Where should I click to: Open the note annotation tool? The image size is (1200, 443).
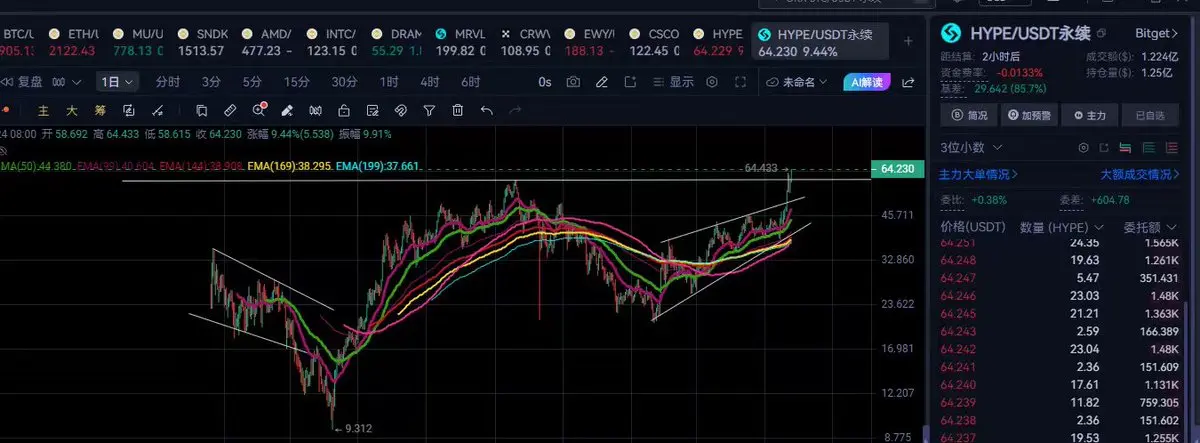(372, 110)
